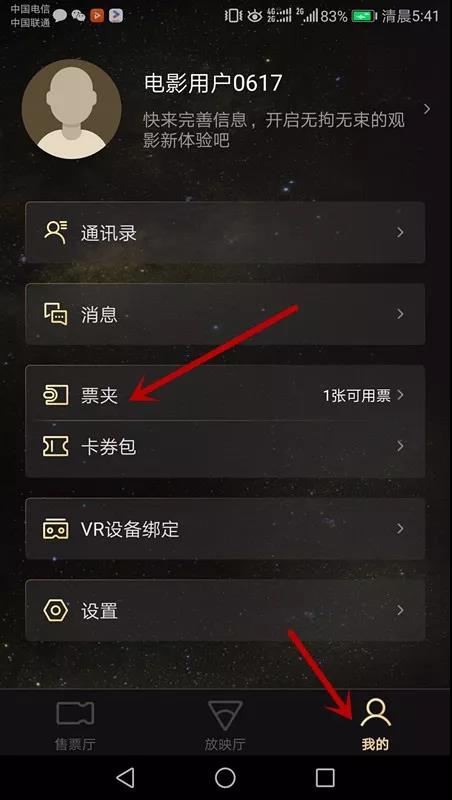Tap the 放映厅 screening room tab icon
Screen dimensions: 452x800
click(x=225, y=714)
